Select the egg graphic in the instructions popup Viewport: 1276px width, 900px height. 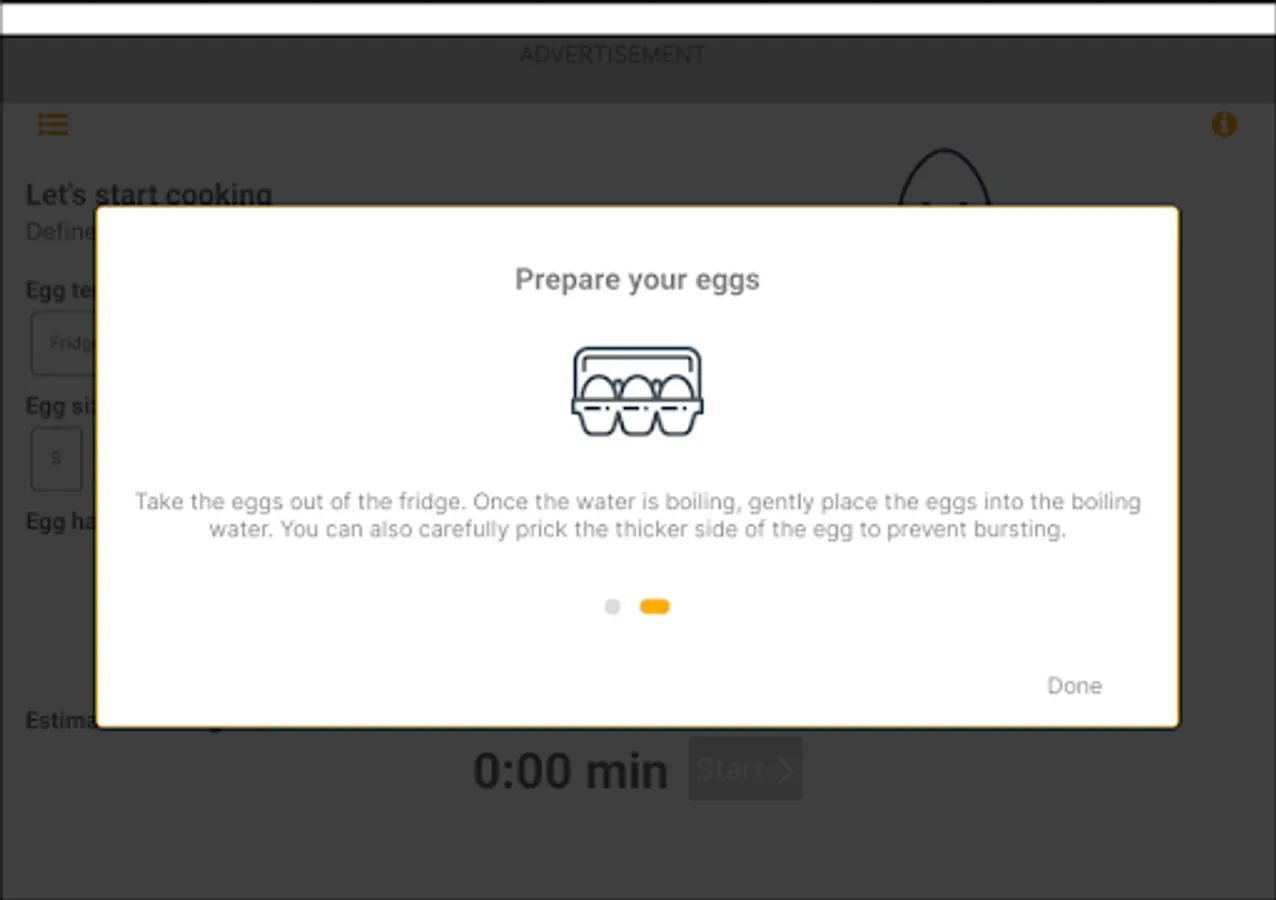tap(637, 390)
